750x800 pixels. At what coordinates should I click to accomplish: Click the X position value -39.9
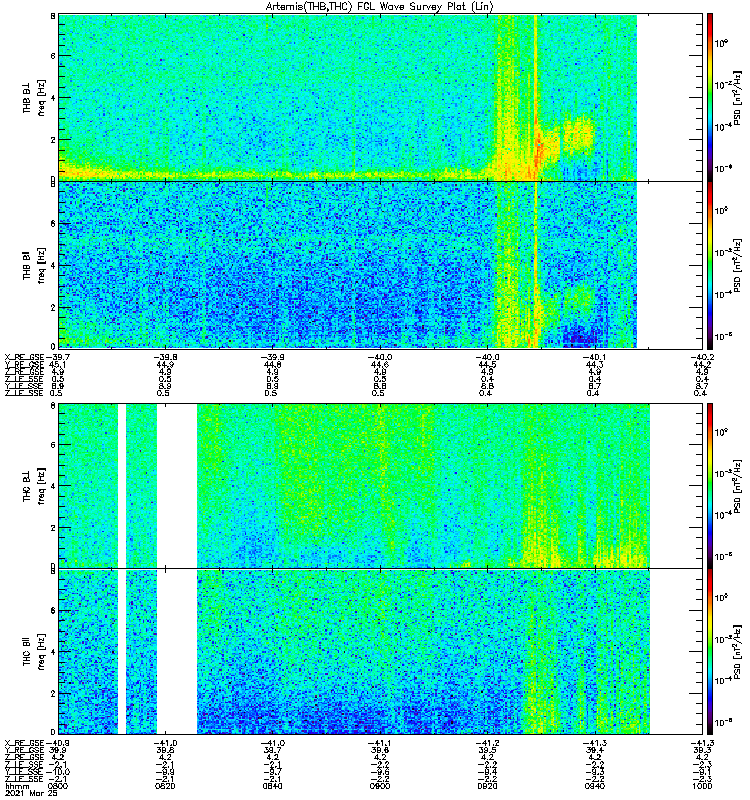[x=273, y=357]
